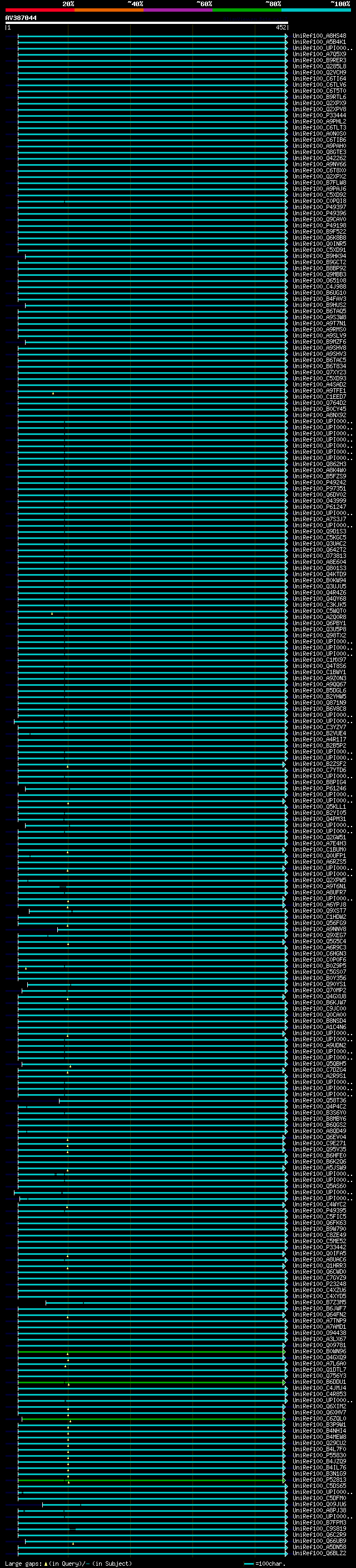Select the AV387044 query sequence label
The image size is (356, 1568).
(x=21, y=18)
